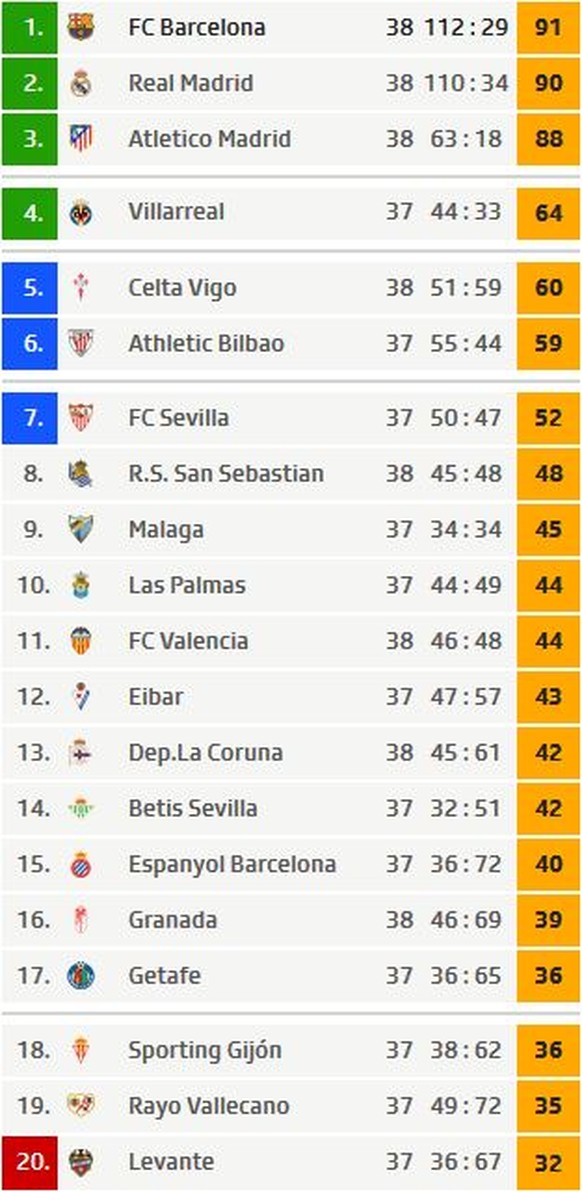582x1192 pixels.
Task: Click the Las Palmas team name
Action: tap(187, 585)
